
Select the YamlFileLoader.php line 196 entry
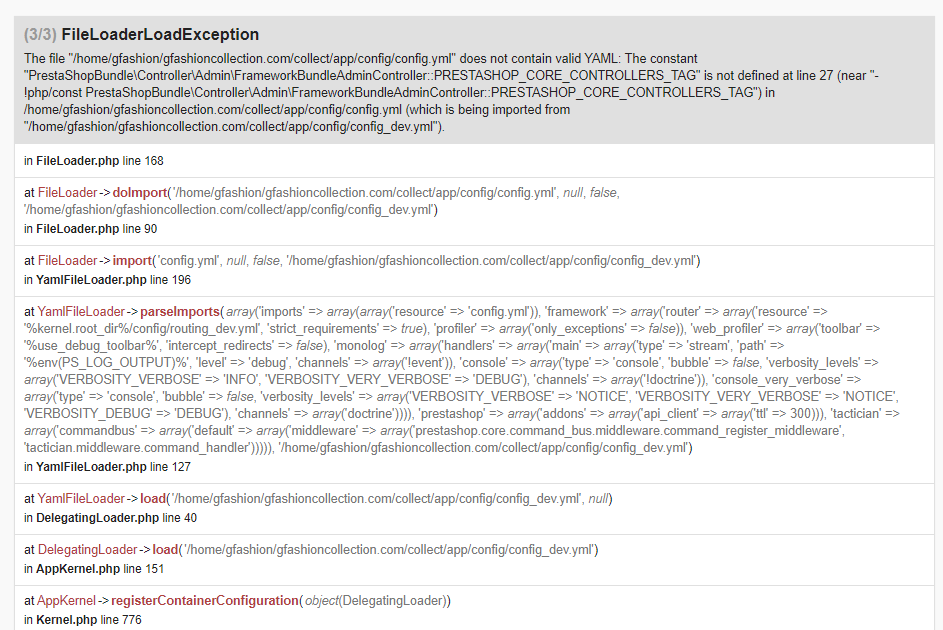(108, 280)
